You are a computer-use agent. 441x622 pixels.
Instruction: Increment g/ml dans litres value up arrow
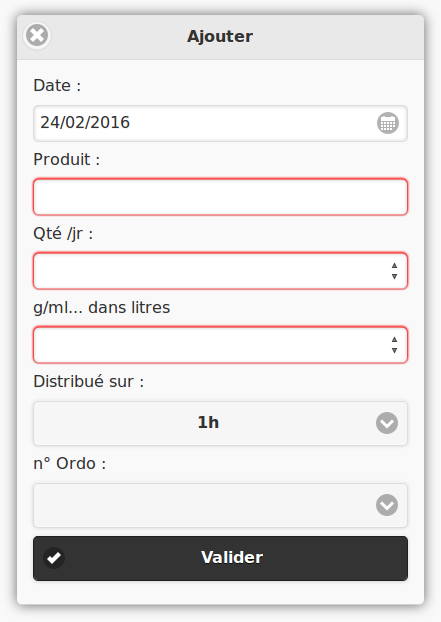(394, 339)
